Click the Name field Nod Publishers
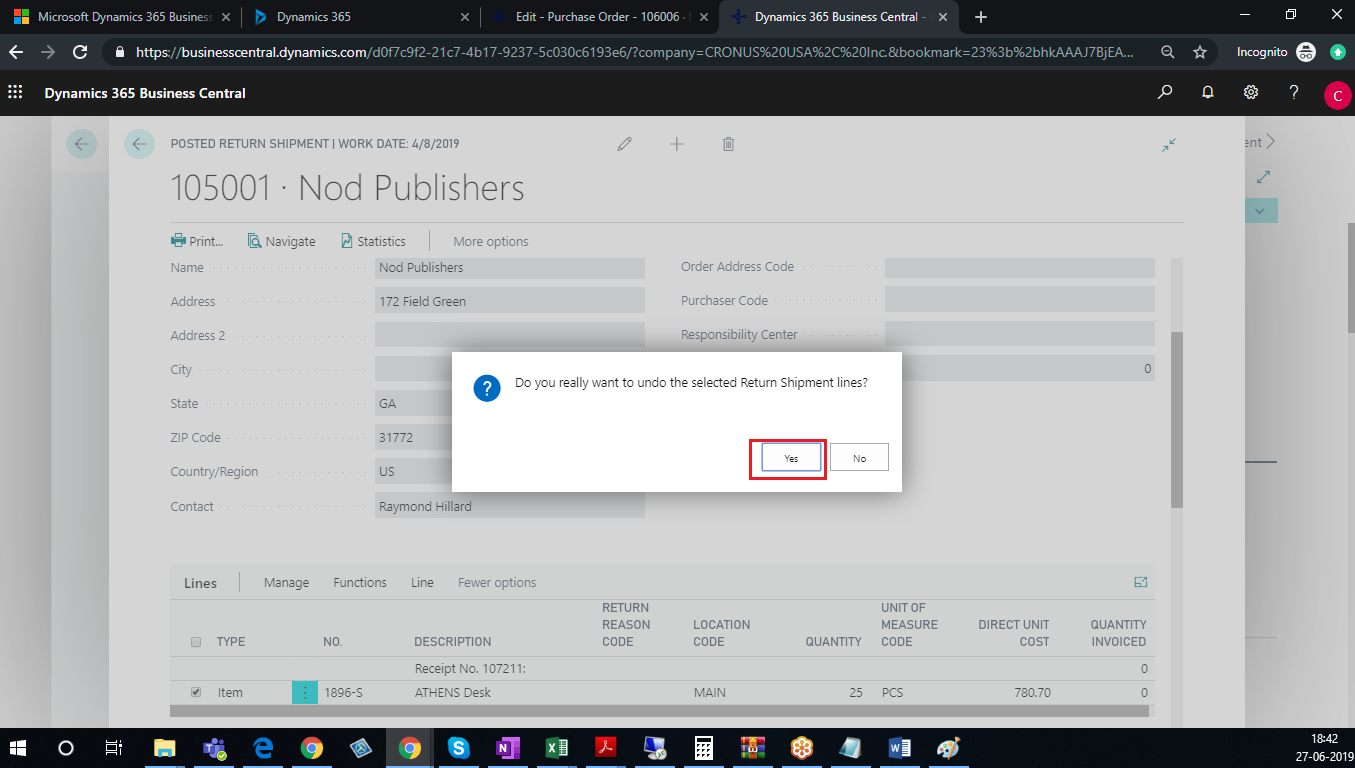 510,268
